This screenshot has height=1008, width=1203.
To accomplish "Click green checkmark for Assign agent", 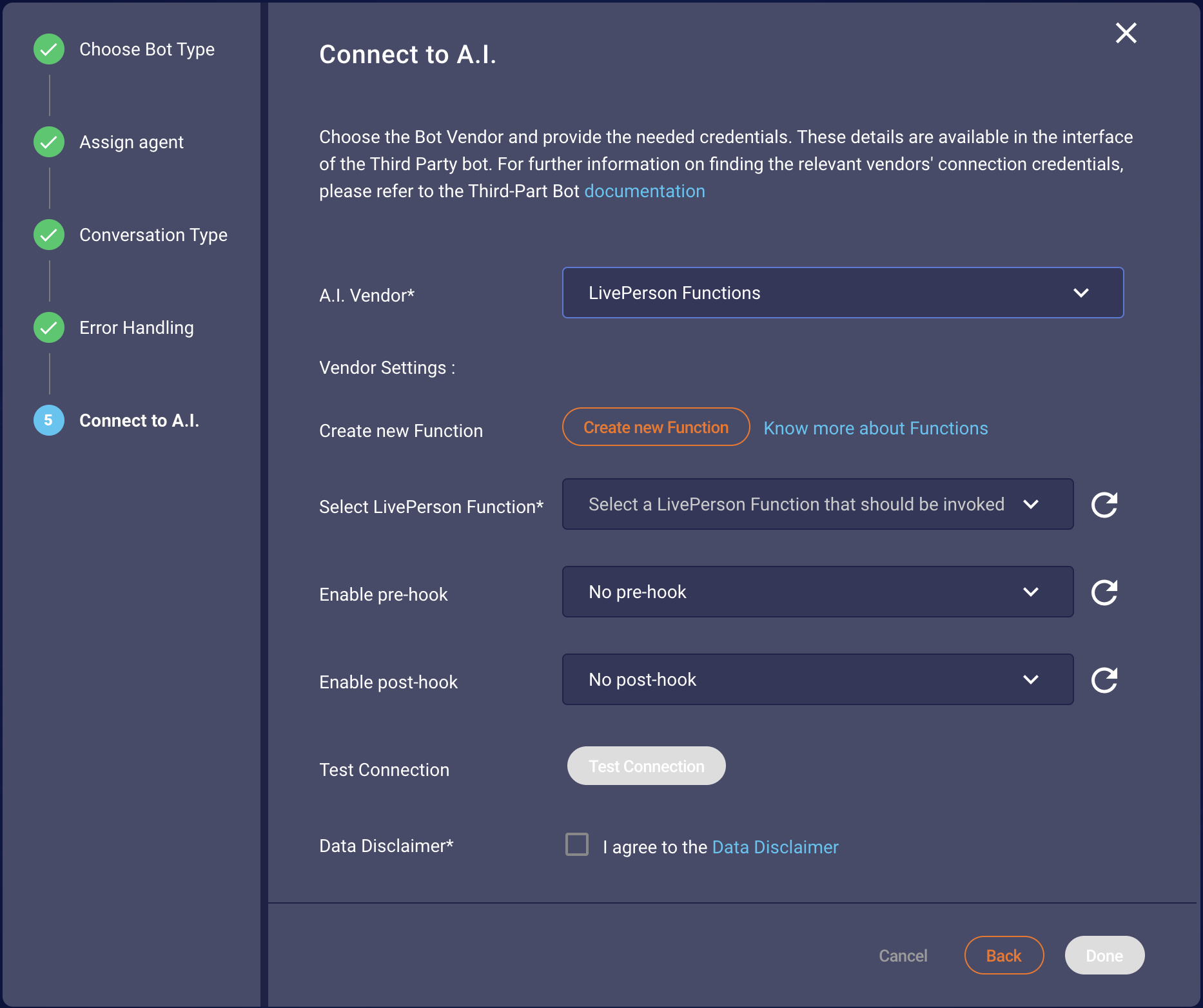I will click(49, 142).
